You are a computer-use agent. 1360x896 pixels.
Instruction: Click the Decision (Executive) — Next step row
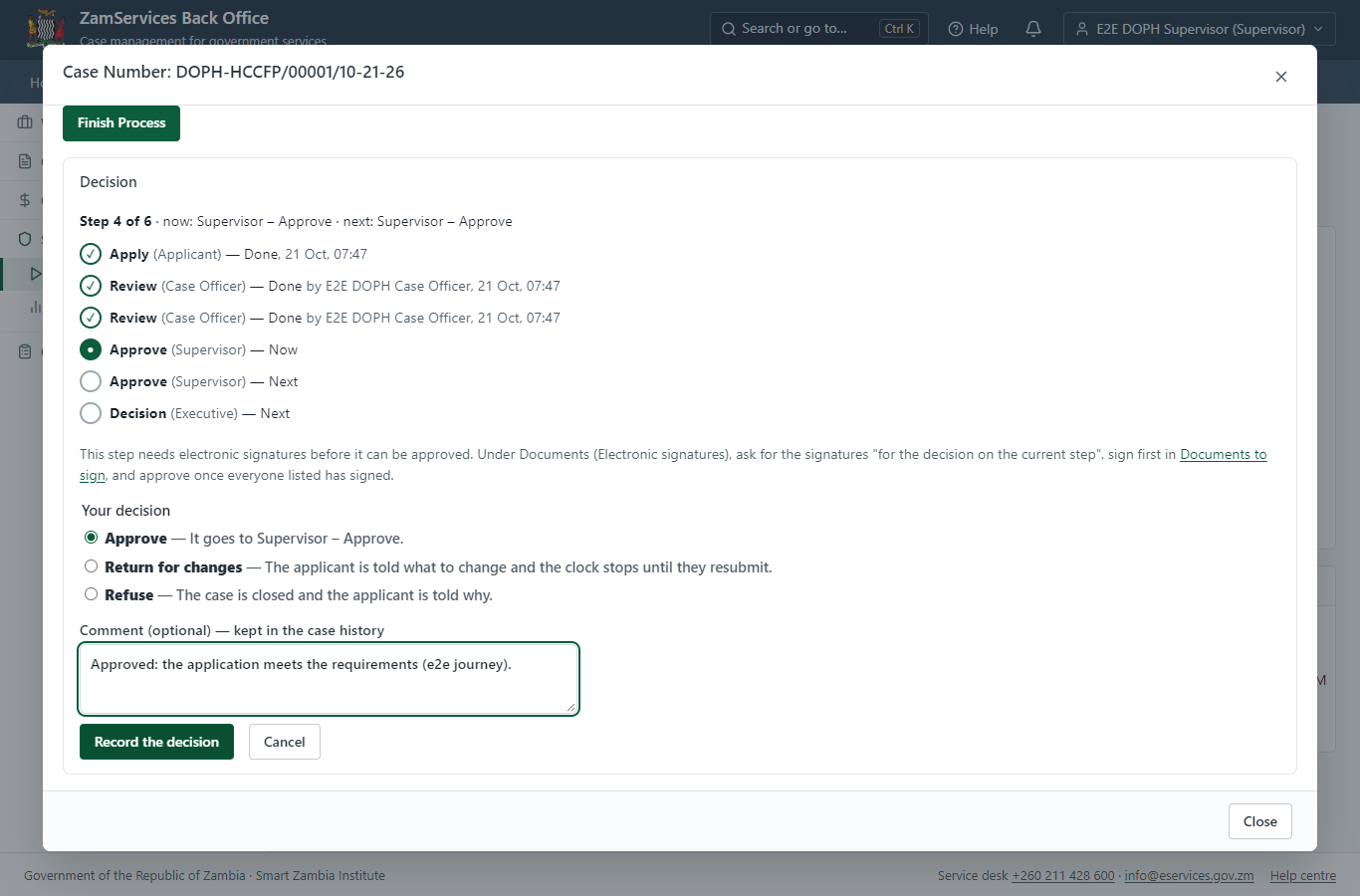point(185,413)
